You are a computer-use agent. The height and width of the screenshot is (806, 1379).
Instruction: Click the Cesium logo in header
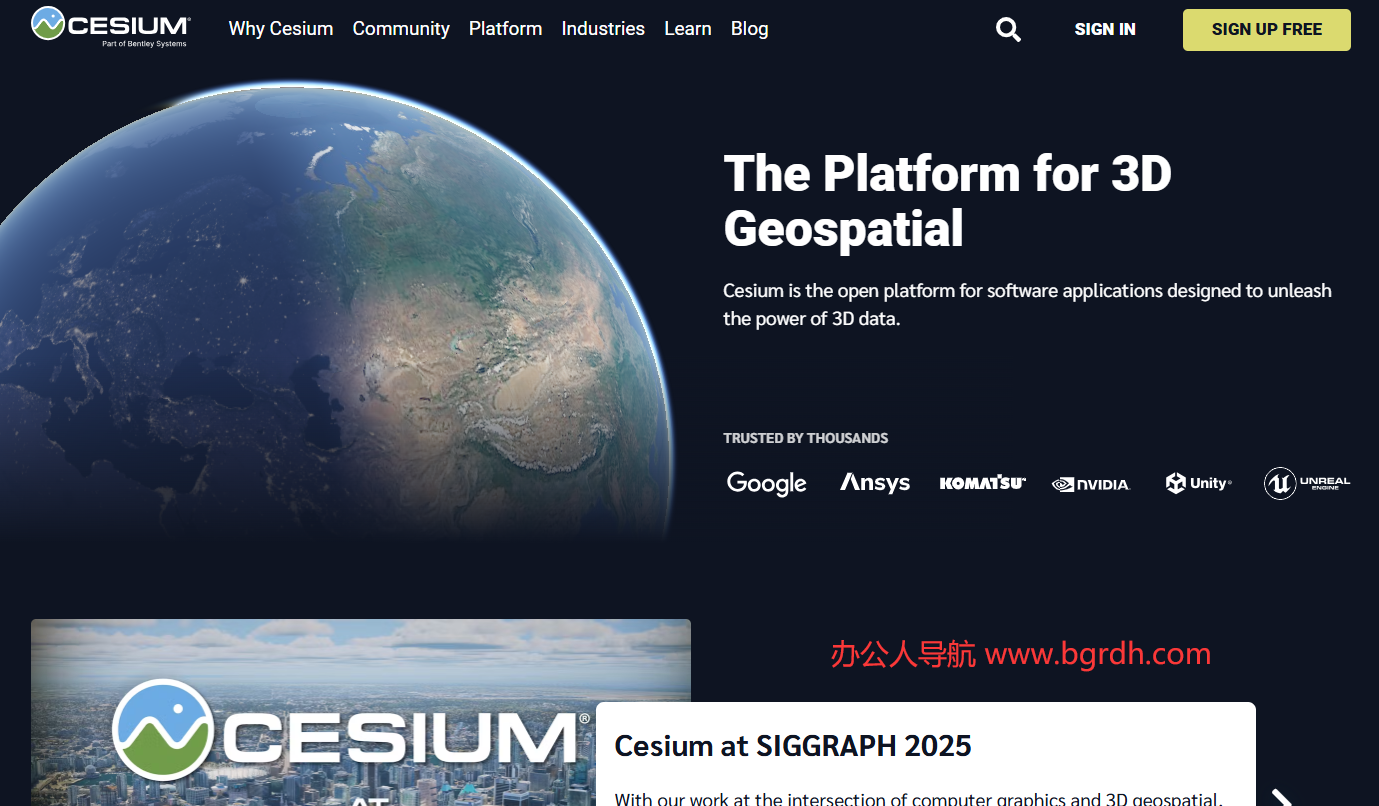111,27
